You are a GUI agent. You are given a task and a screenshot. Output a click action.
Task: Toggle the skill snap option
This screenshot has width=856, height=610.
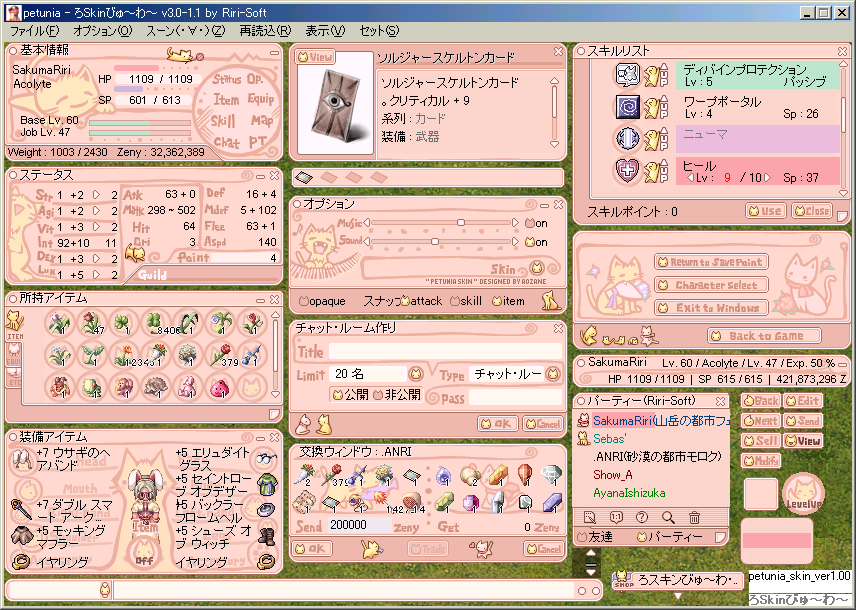click(x=454, y=301)
